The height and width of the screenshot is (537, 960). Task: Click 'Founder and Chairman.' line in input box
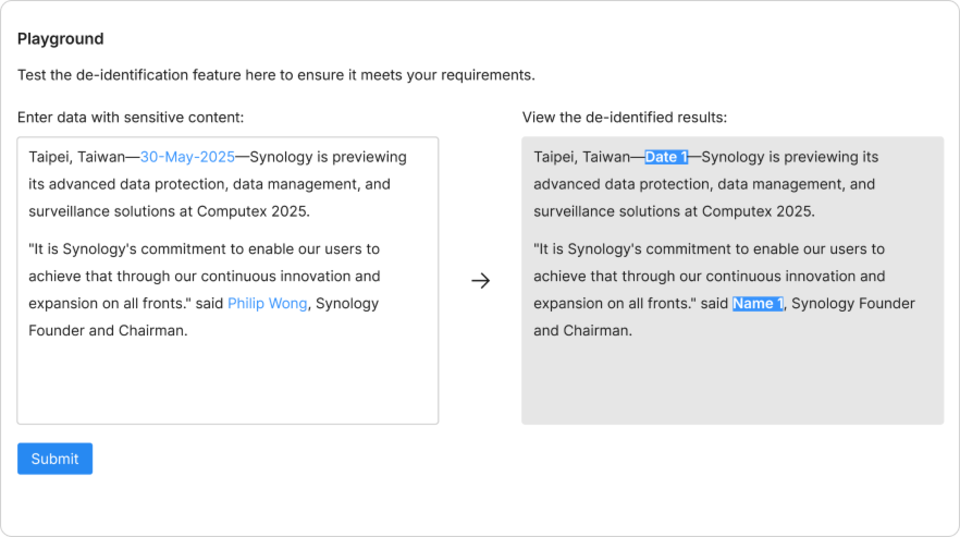pos(107,330)
